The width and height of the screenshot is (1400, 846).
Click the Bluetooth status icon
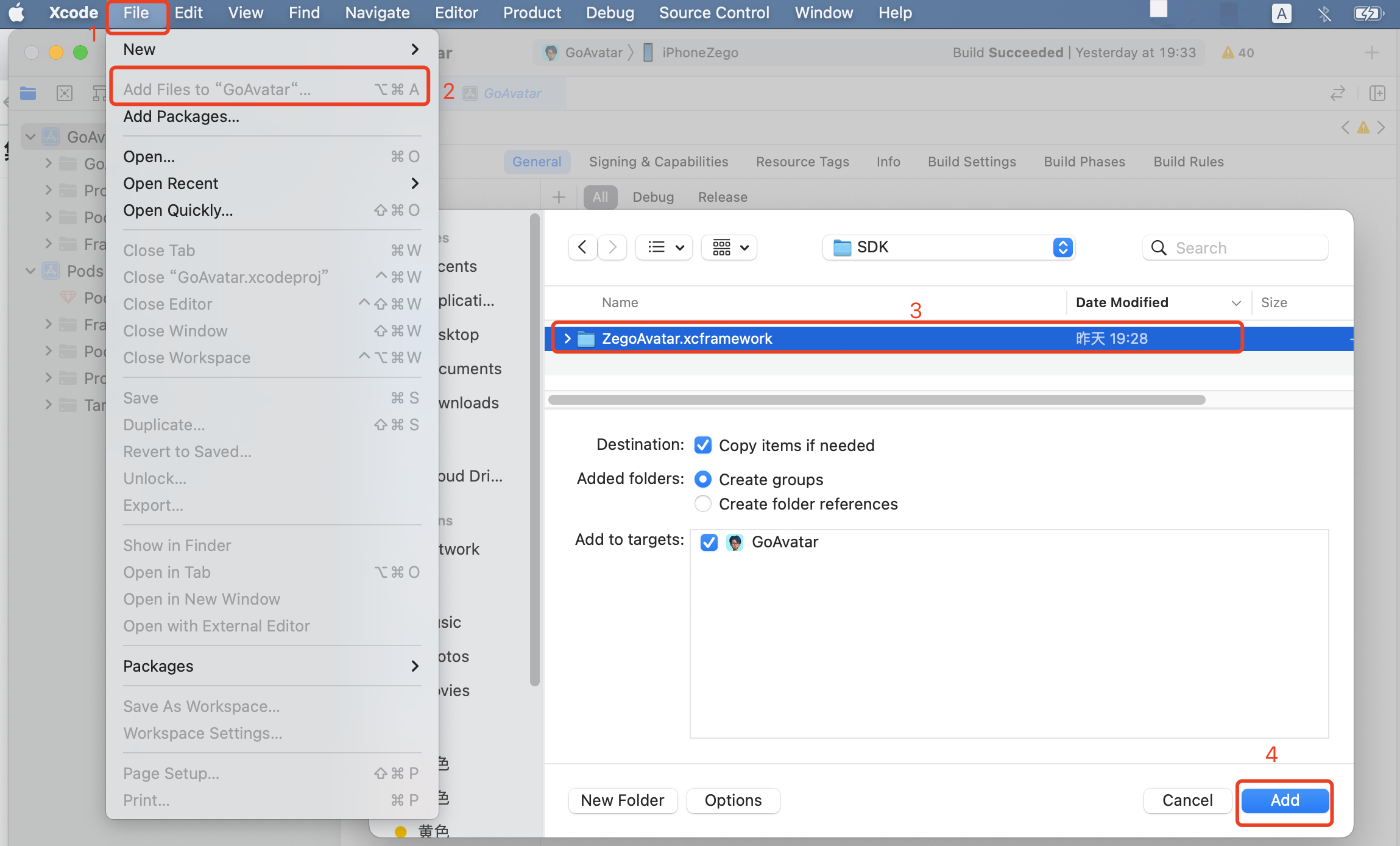[x=1324, y=13]
